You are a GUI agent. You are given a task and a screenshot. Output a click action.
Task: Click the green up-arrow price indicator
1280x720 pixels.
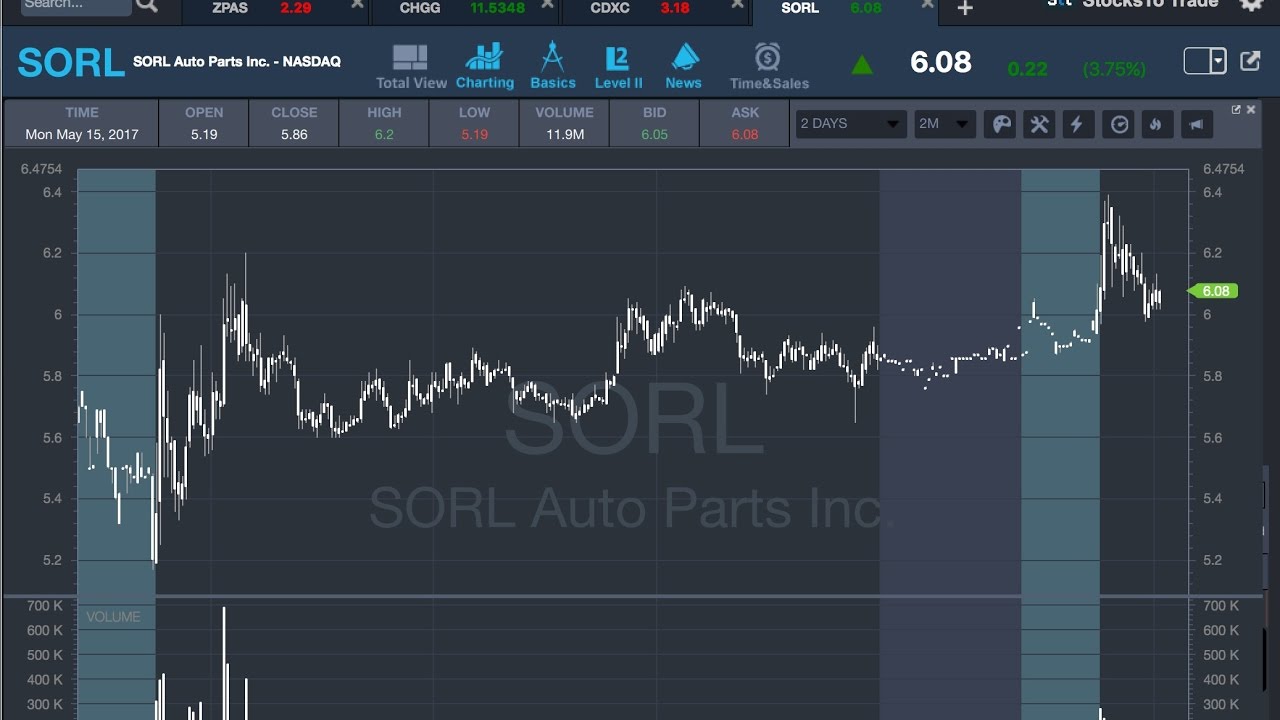862,66
